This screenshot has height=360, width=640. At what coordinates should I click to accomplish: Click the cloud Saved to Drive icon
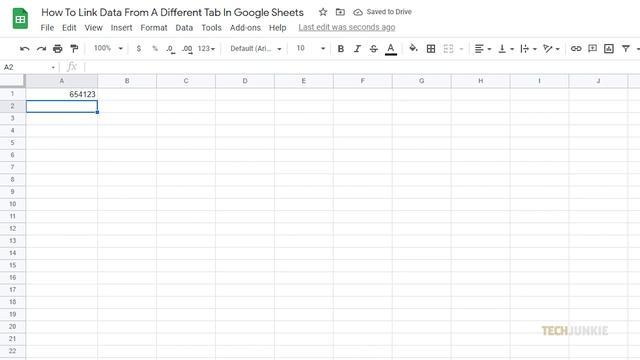(x=358, y=12)
